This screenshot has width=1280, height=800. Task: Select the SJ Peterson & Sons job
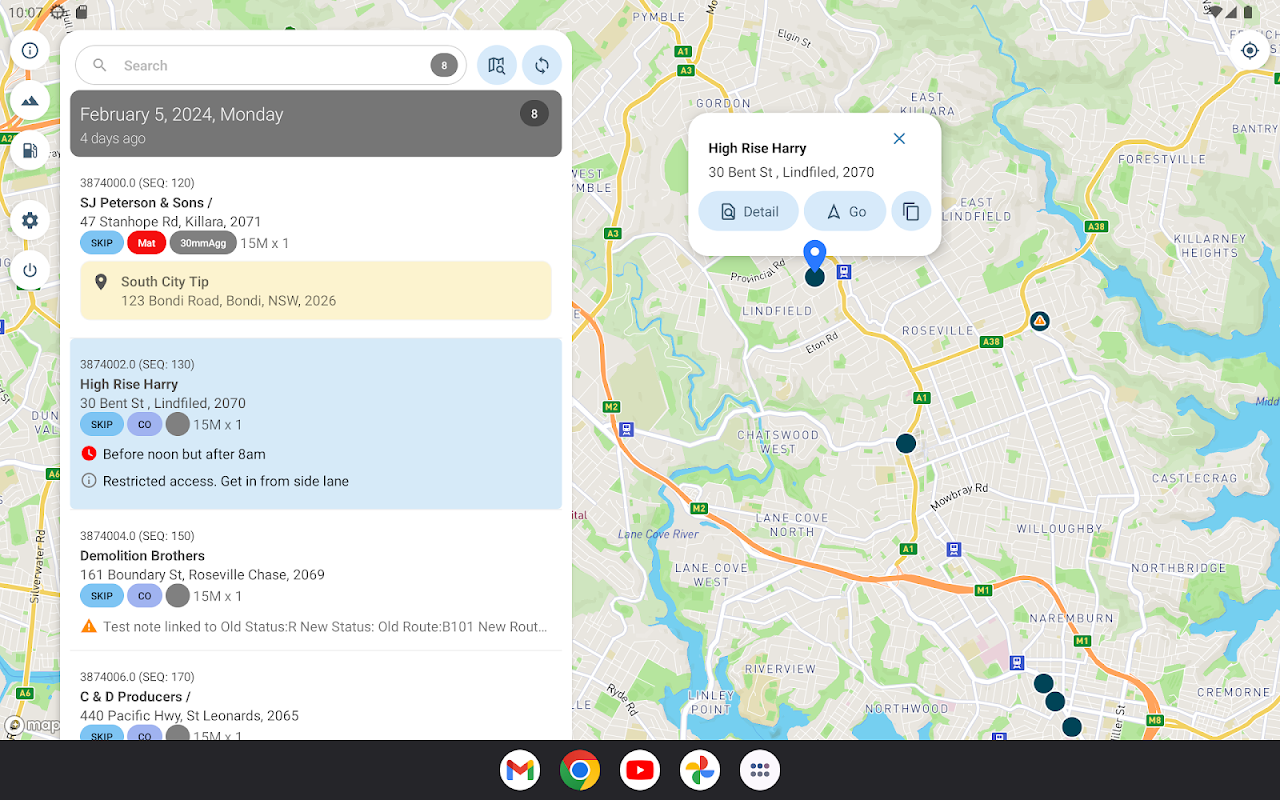316,213
